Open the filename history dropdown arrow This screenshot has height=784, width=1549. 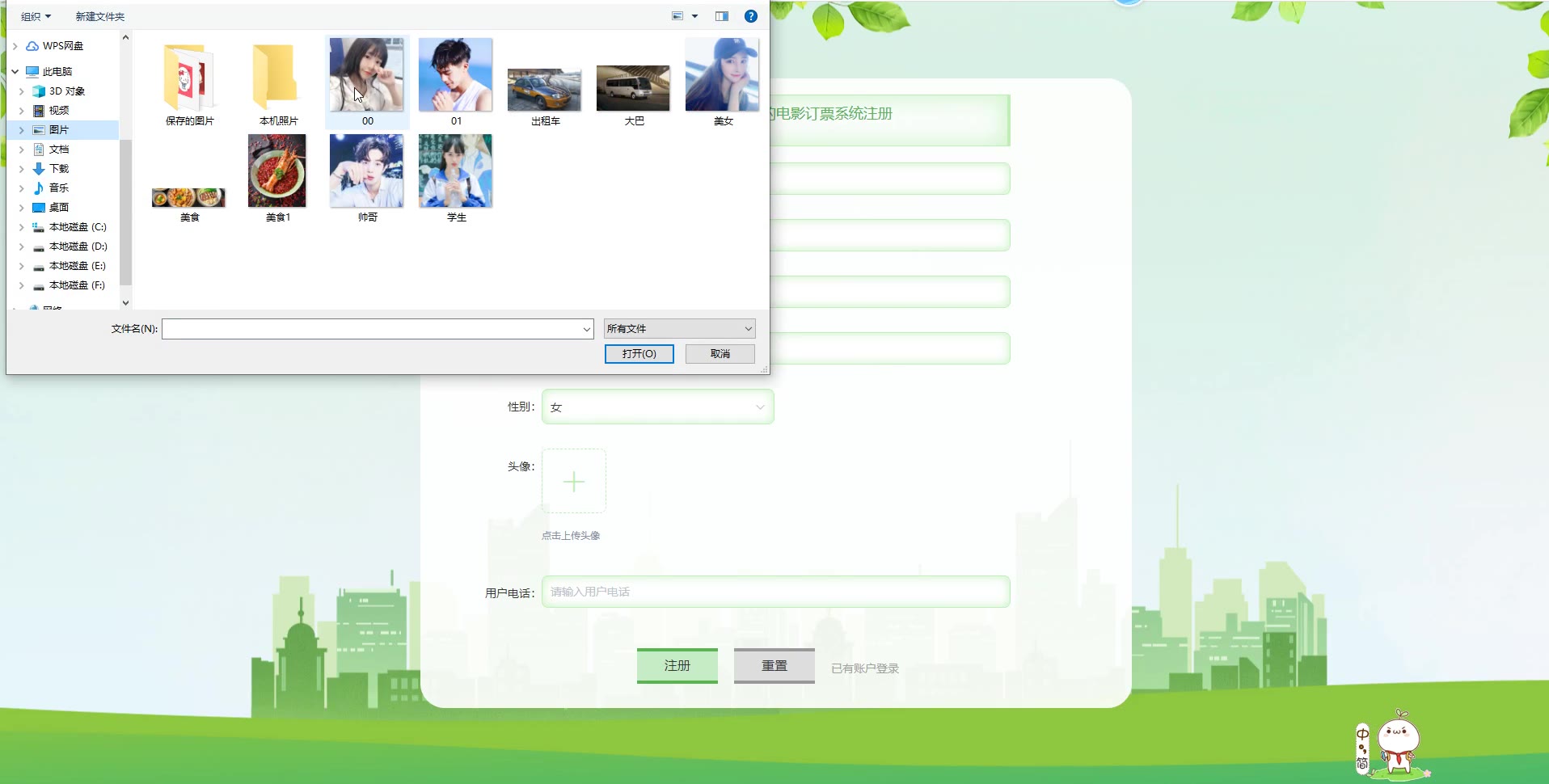coord(587,329)
